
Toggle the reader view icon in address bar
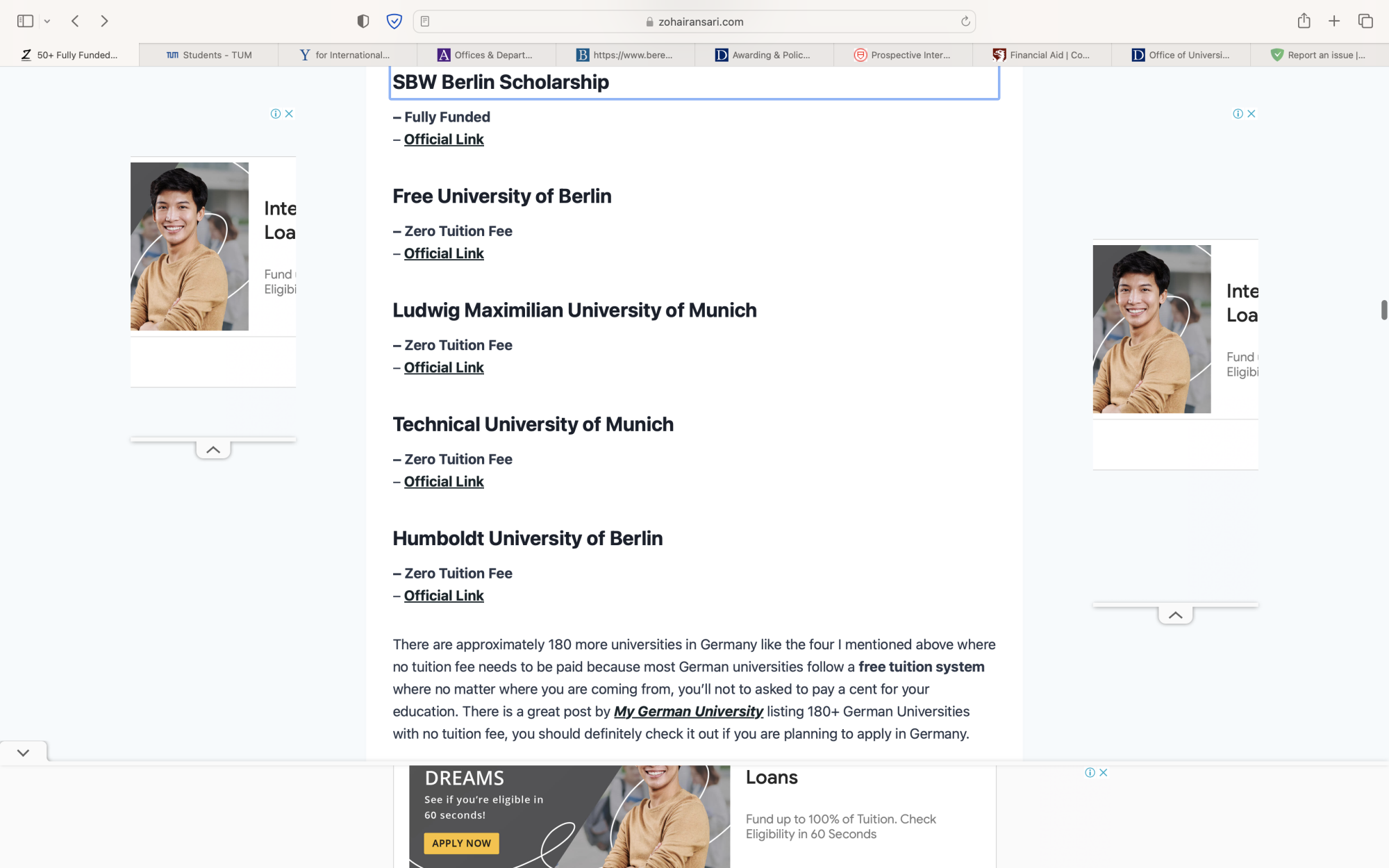click(x=425, y=22)
